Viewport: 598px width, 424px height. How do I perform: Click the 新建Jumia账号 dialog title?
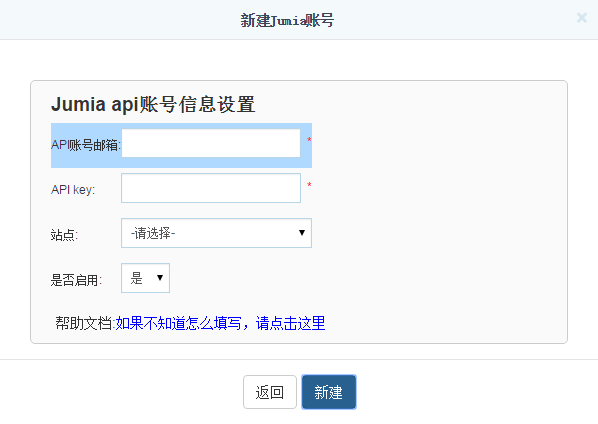(x=287, y=20)
